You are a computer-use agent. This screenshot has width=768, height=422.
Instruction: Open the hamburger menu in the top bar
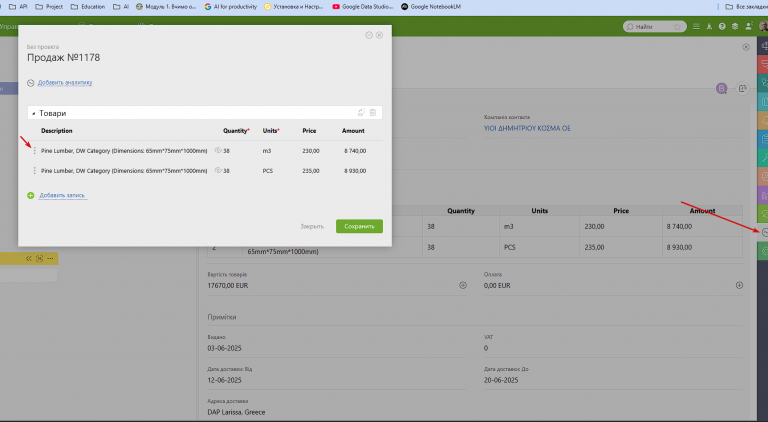(696, 26)
